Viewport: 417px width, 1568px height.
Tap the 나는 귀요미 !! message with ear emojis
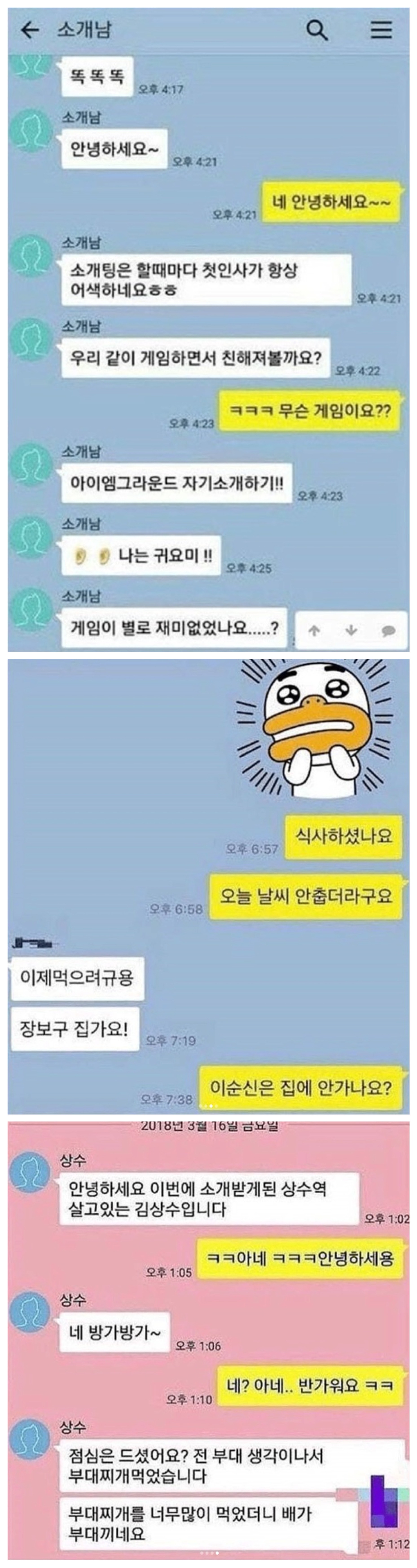pyautogui.click(x=141, y=555)
